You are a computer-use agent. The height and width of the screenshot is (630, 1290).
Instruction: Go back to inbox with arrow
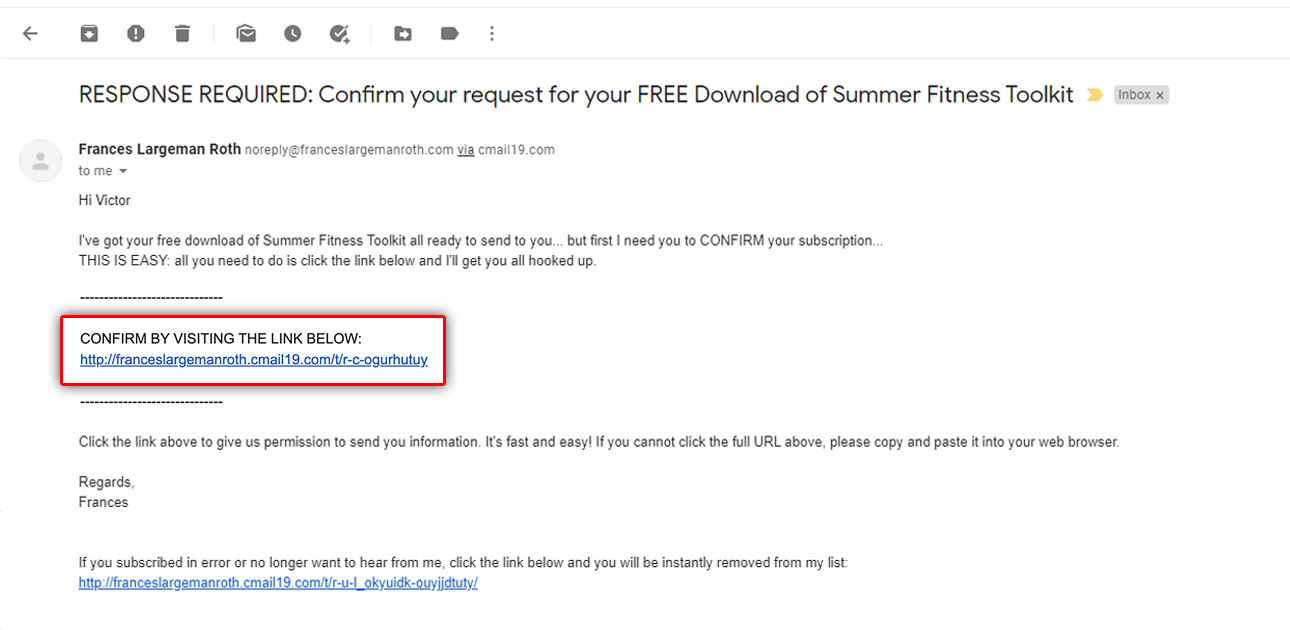point(30,34)
